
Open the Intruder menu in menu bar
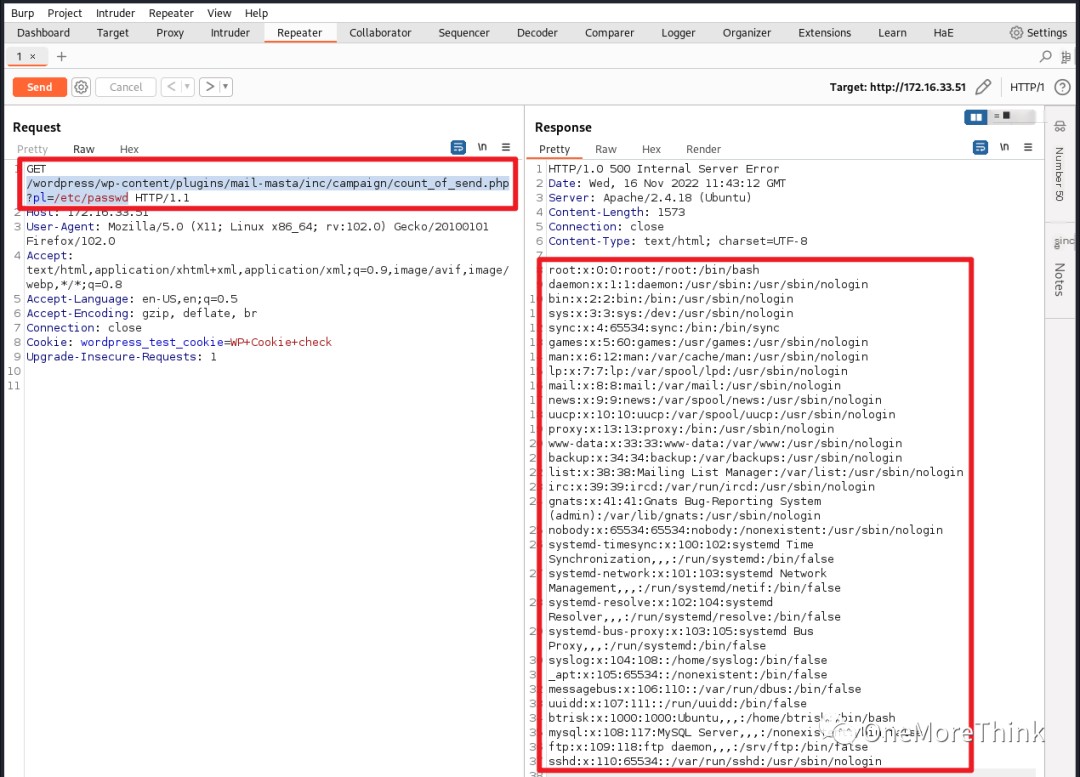pyautogui.click(x=115, y=13)
